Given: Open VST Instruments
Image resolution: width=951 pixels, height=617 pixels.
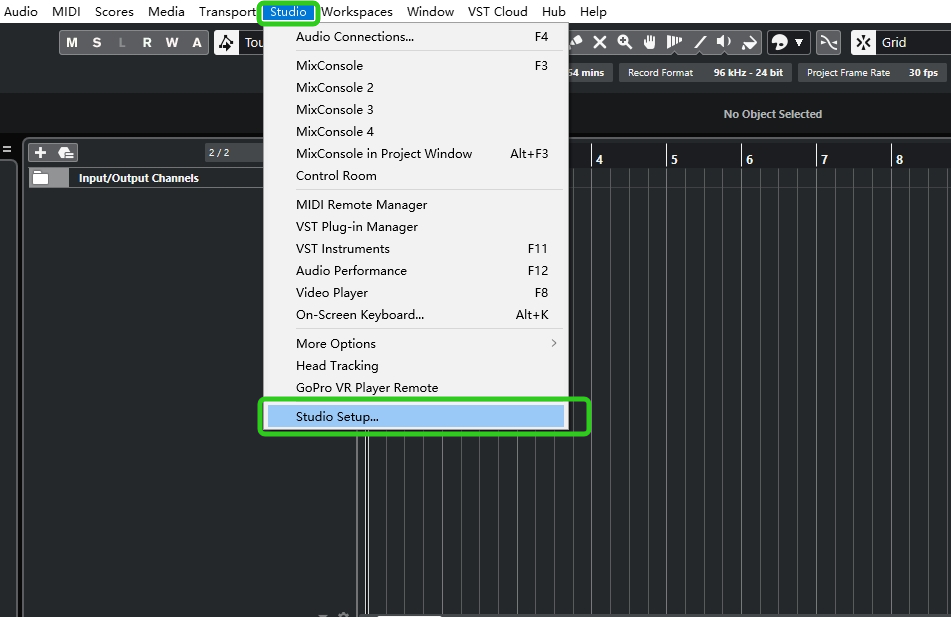Looking at the screenshot, I should 416,249.
